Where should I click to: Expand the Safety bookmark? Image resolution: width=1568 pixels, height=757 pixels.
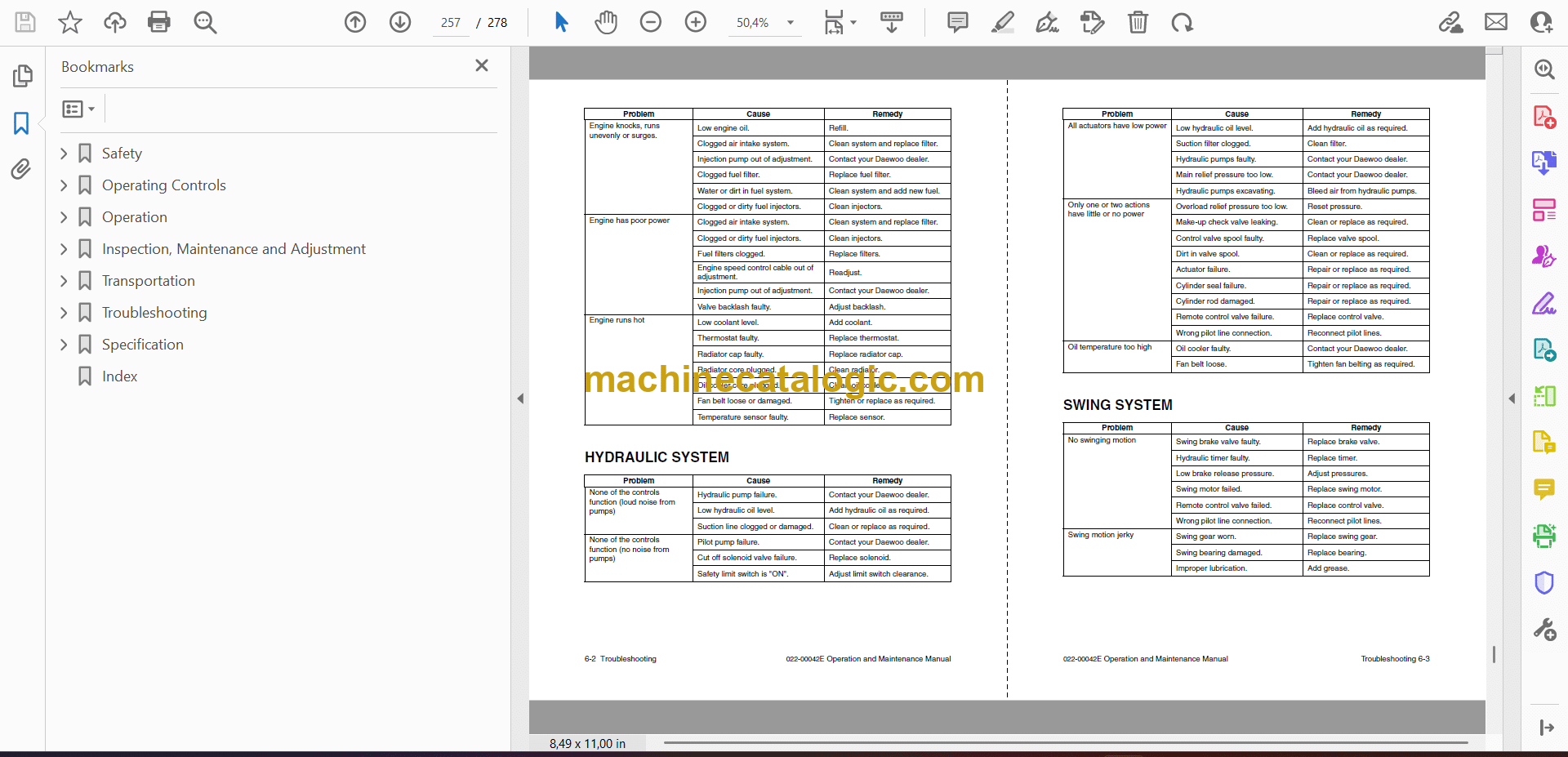64,154
